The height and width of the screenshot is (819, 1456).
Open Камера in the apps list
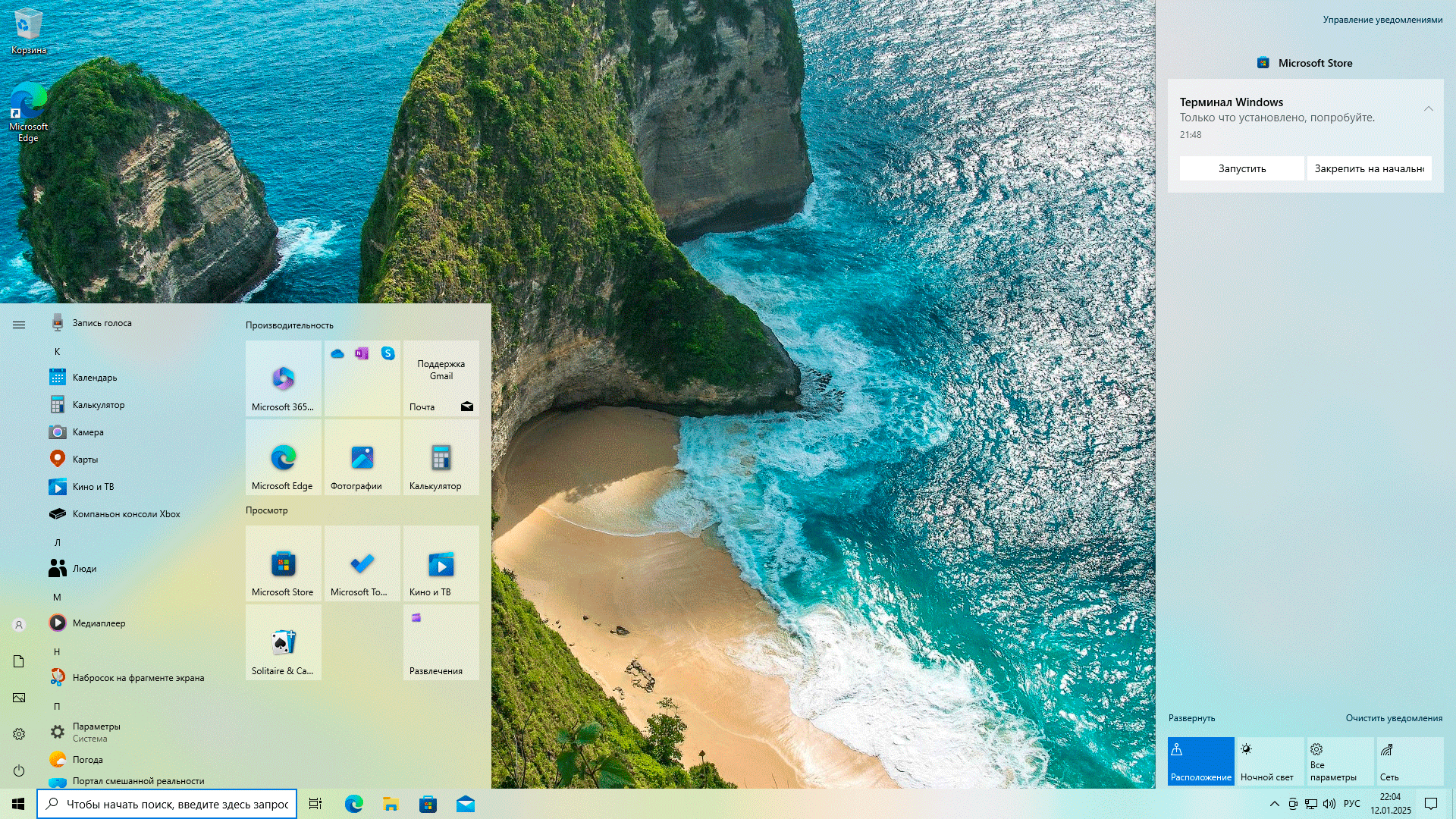point(88,432)
